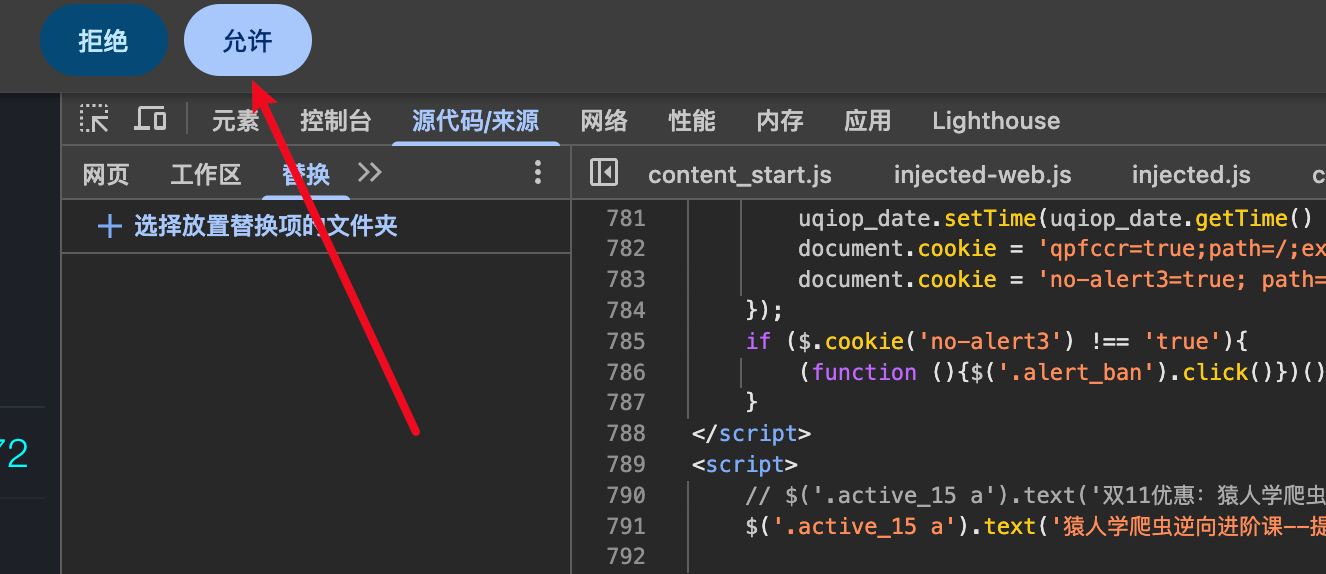Open the 性能 panel tab
Image resolution: width=1326 pixels, height=574 pixels.
692,121
